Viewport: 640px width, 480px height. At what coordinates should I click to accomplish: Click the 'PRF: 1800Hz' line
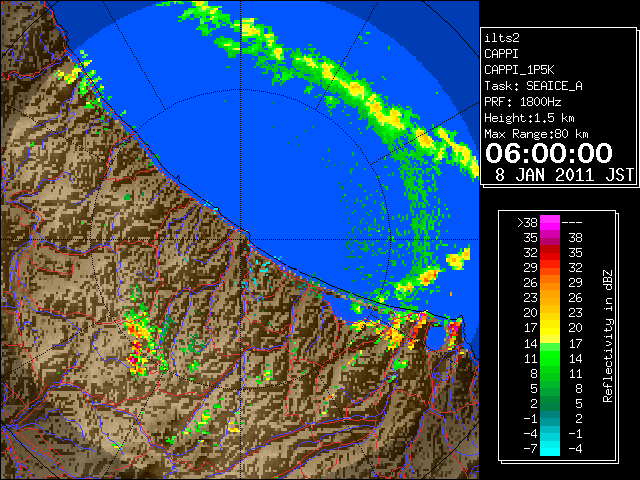523,102
